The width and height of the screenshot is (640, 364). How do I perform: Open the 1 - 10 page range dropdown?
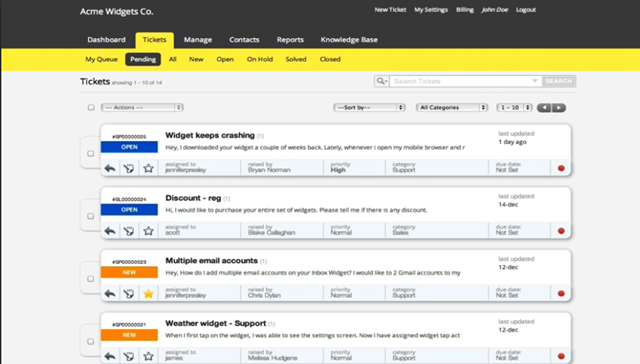coord(514,107)
